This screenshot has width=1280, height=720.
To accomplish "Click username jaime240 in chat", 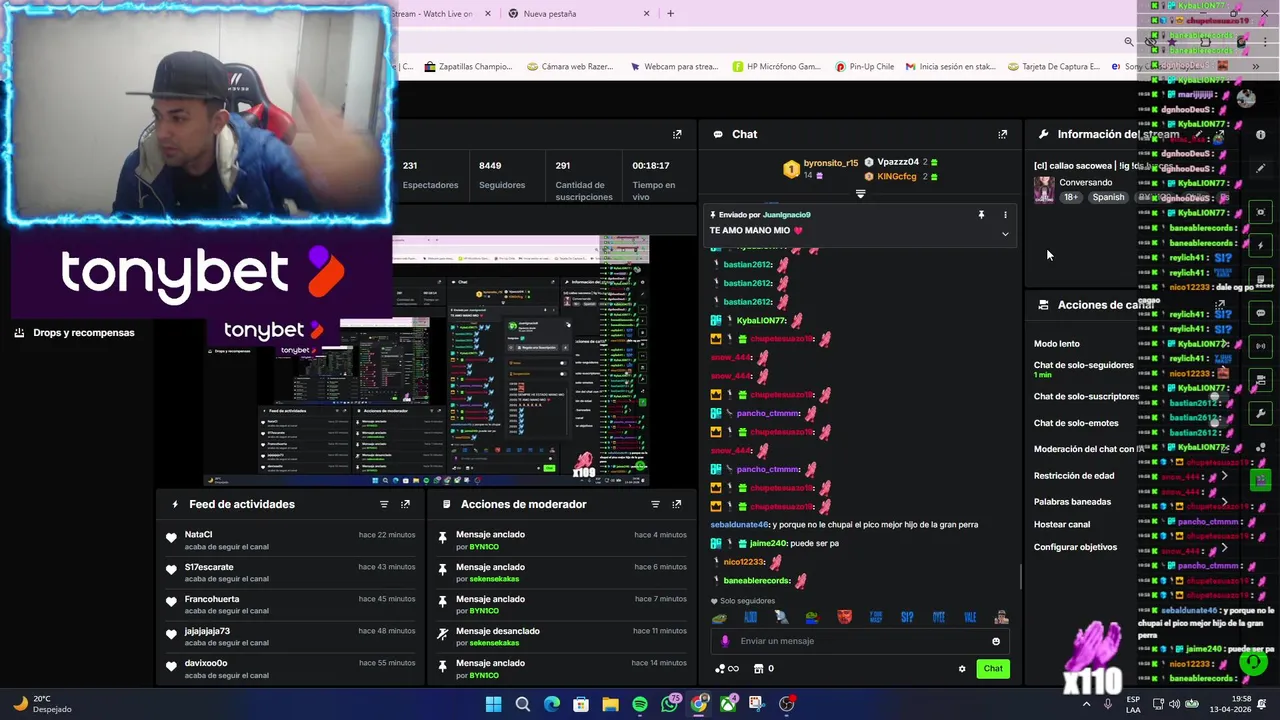I will click(x=768, y=543).
